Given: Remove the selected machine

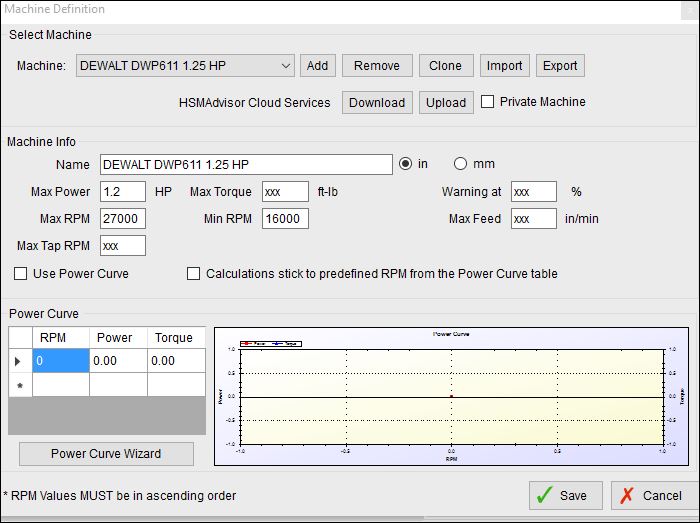Looking at the screenshot, I should pos(377,66).
